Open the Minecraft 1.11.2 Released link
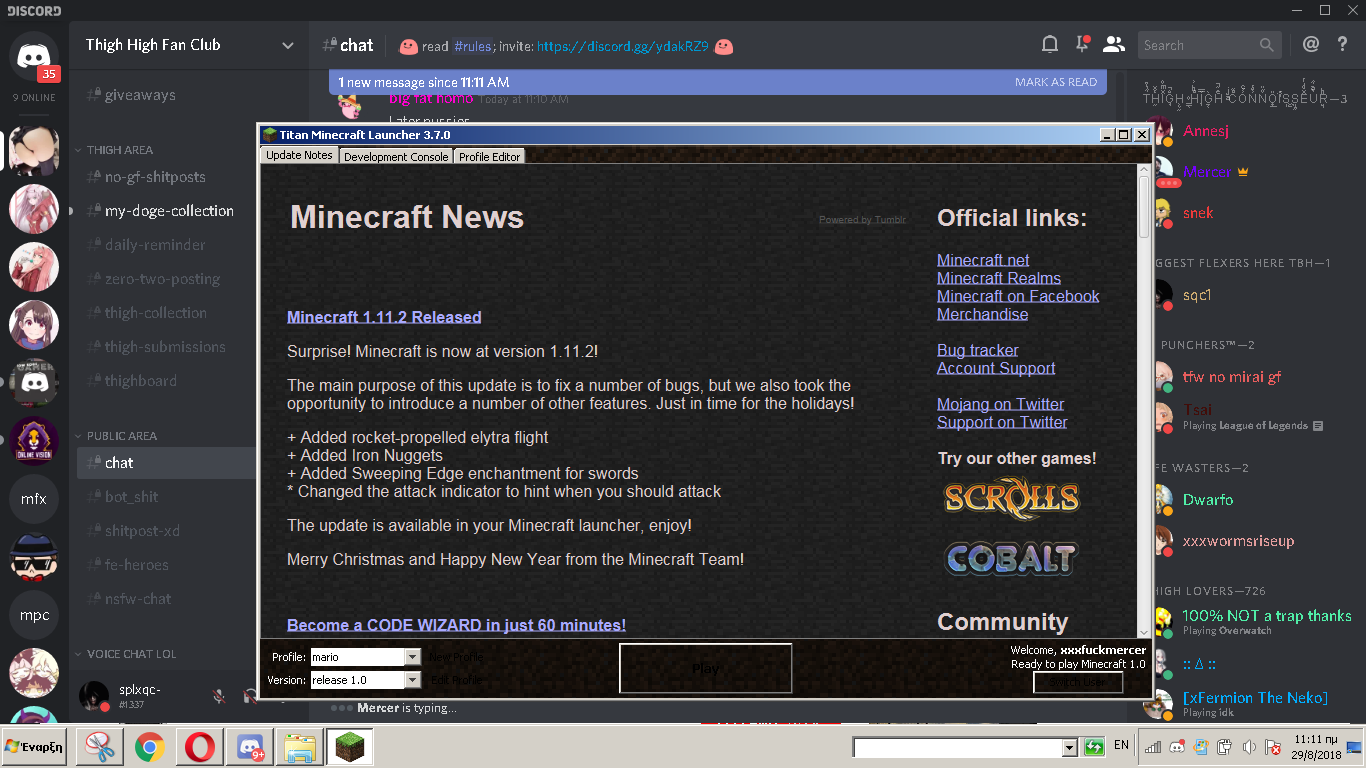The image size is (1366, 768). (384, 317)
